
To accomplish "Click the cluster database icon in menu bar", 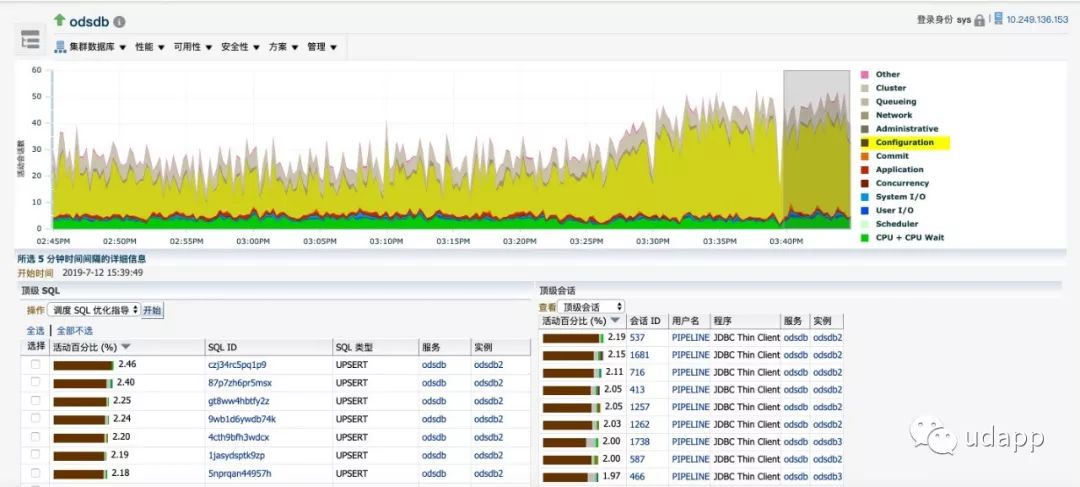I will click(60, 47).
